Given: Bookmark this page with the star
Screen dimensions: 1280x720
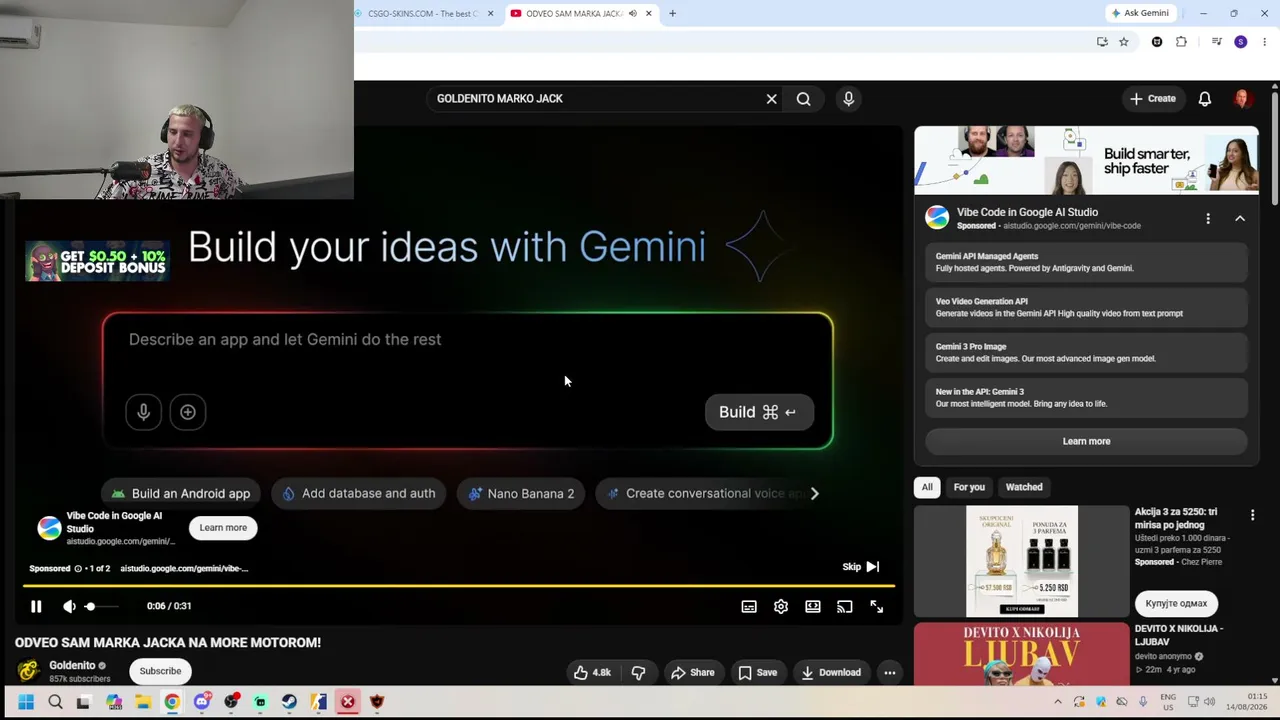Looking at the screenshot, I should [x=1124, y=42].
